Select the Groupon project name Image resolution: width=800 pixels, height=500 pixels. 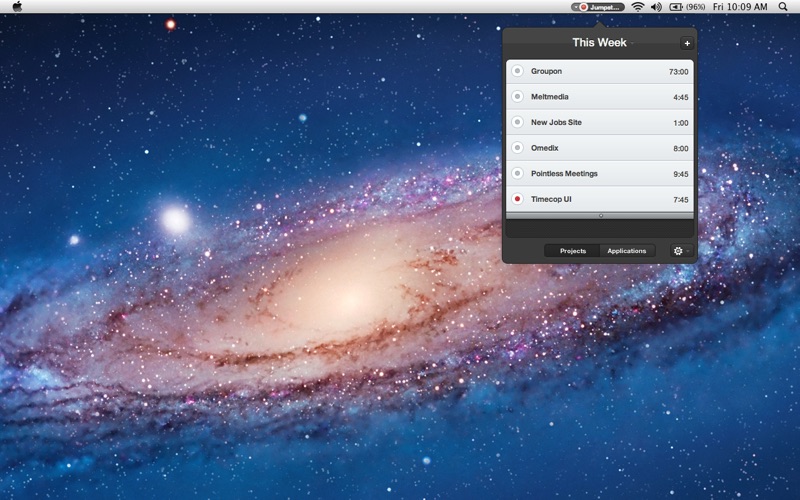546,71
